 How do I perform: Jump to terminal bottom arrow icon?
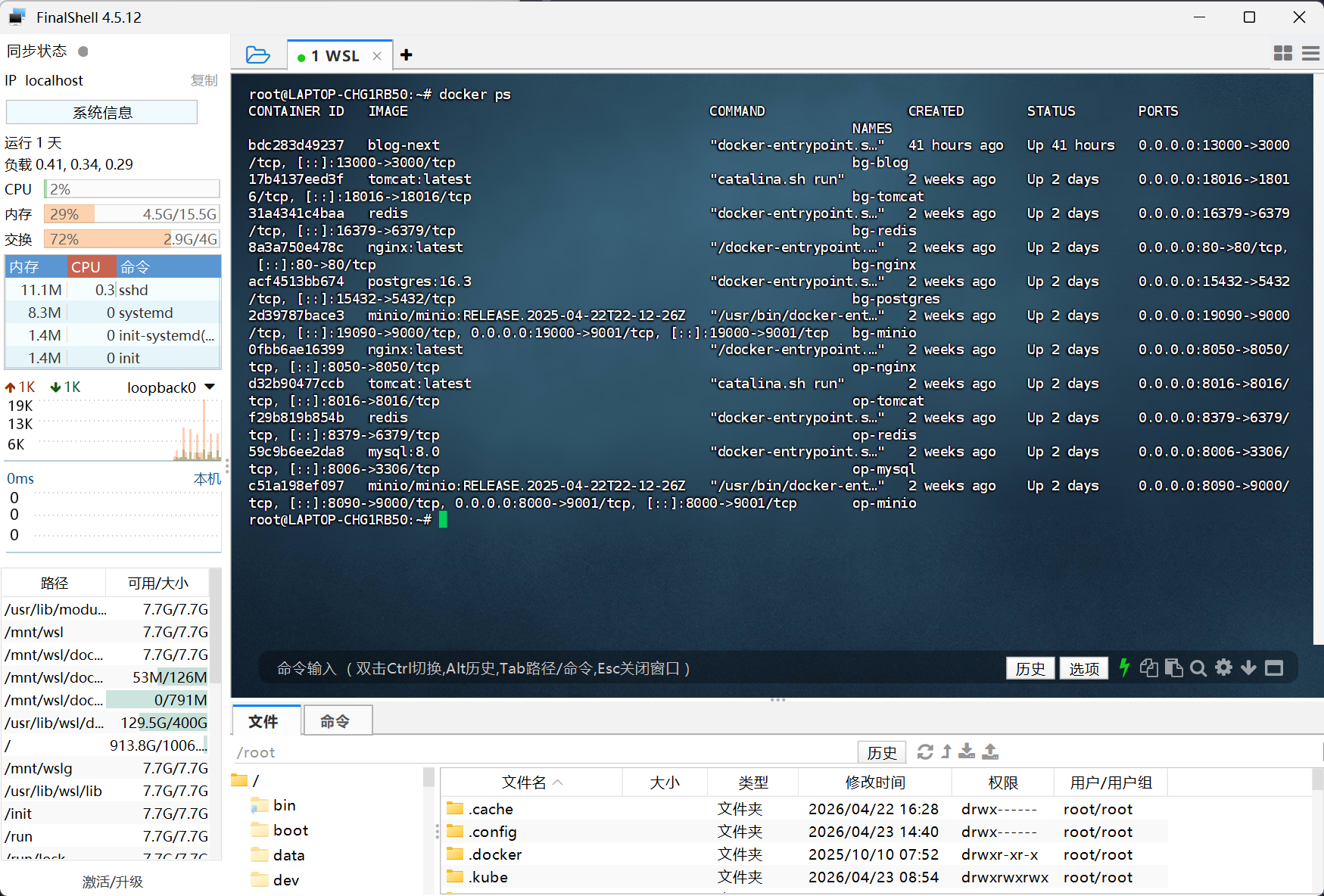click(x=1249, y=667)
